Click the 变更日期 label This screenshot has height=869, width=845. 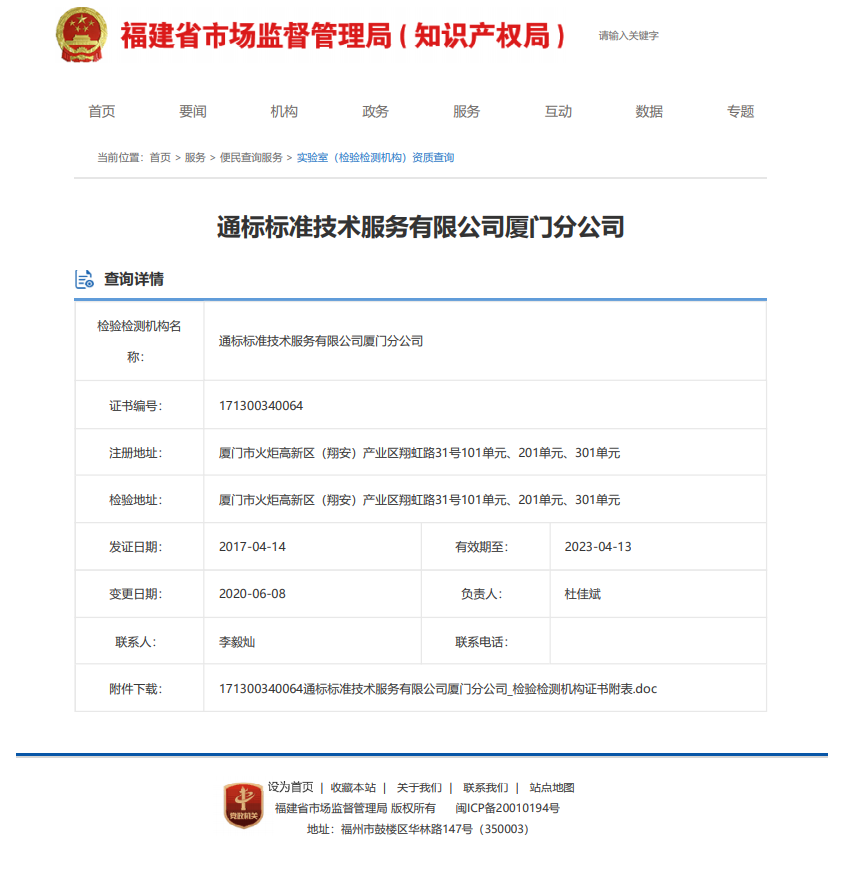tap(136, 594)
